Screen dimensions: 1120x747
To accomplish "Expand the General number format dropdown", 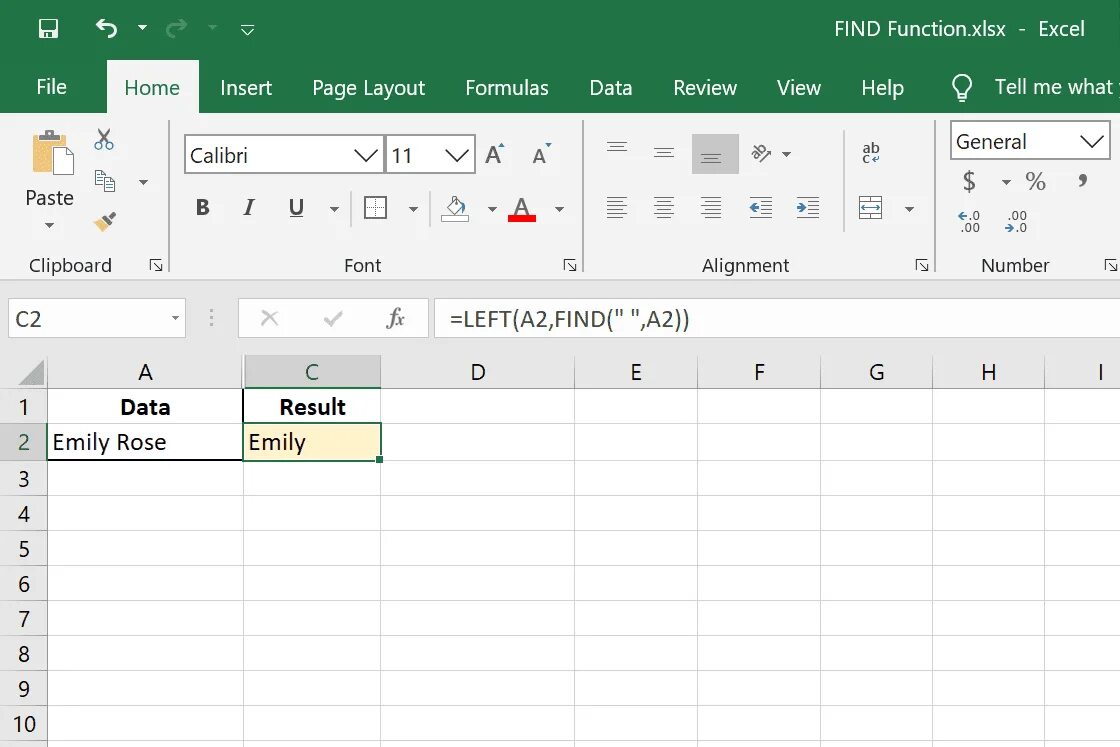I will [1029, 141].
